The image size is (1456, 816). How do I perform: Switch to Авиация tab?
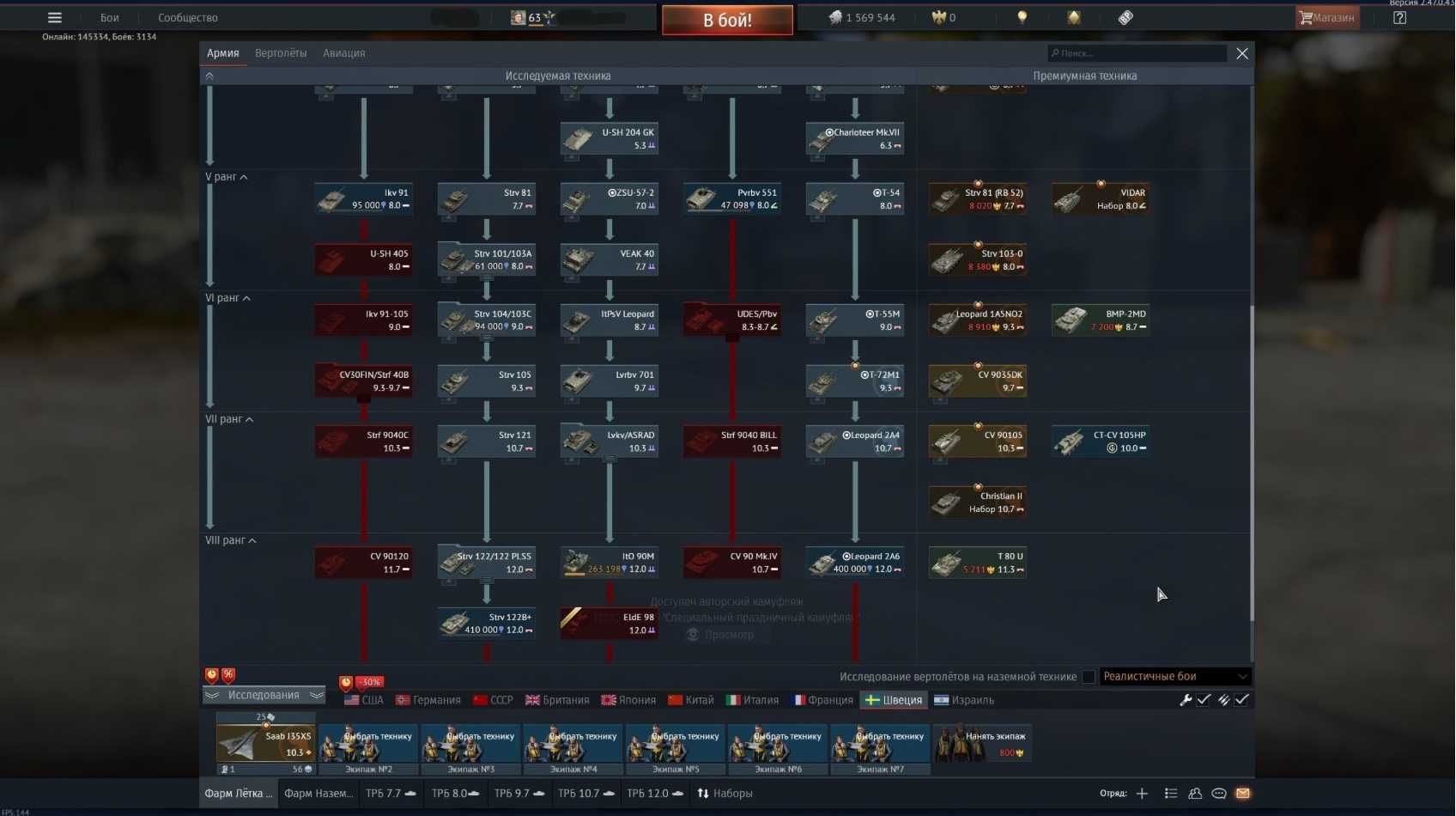(343, 53)
